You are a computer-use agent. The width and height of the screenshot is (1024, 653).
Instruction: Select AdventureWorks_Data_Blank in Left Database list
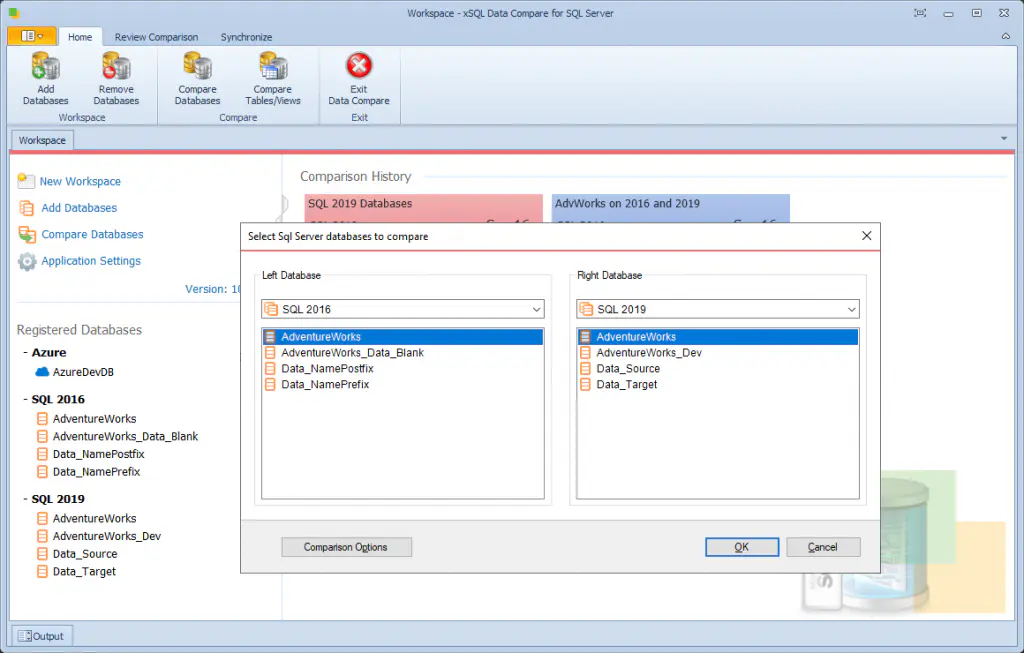click(x=403, y=353)
